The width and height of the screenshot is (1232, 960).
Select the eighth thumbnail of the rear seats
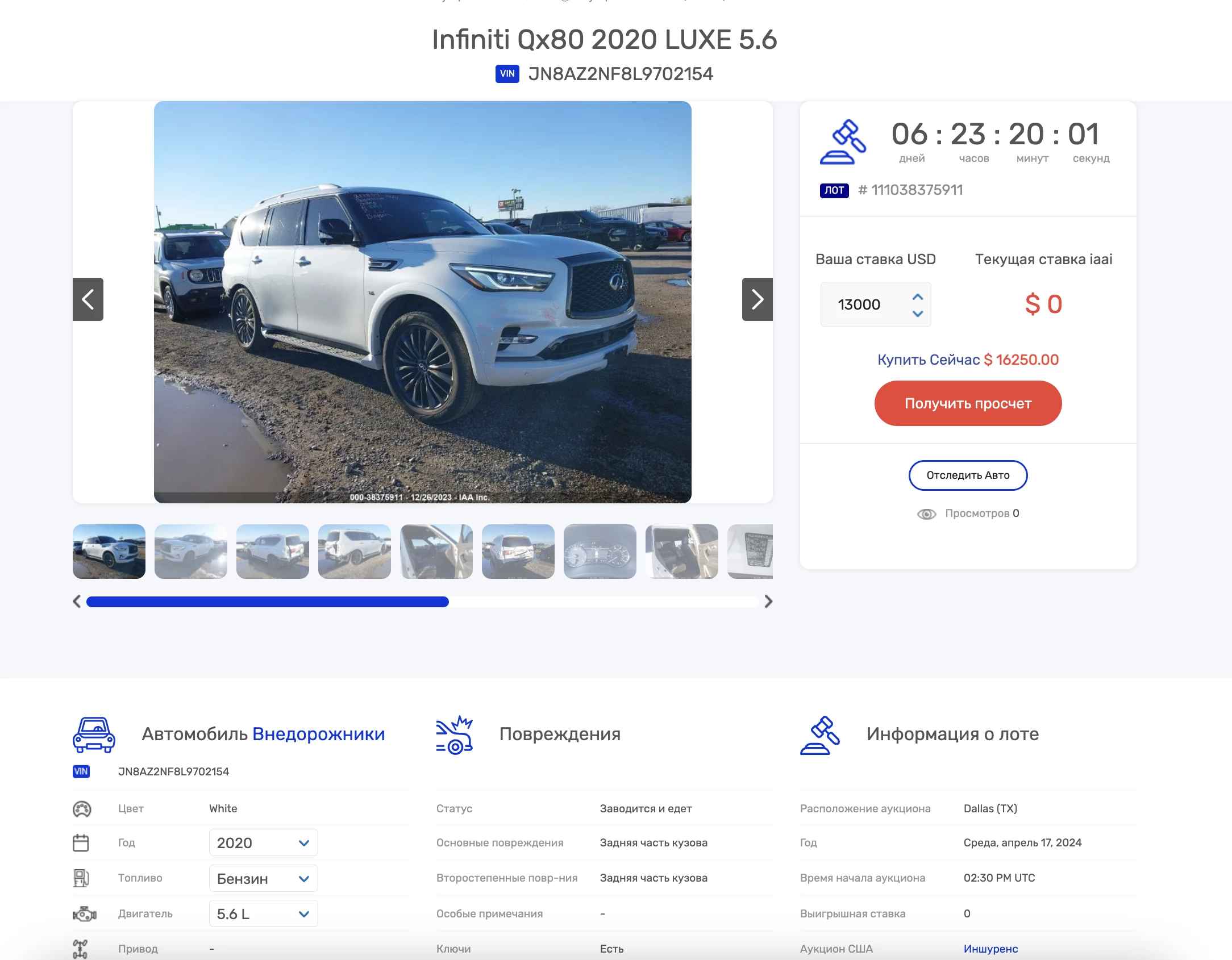coord(682,552)
